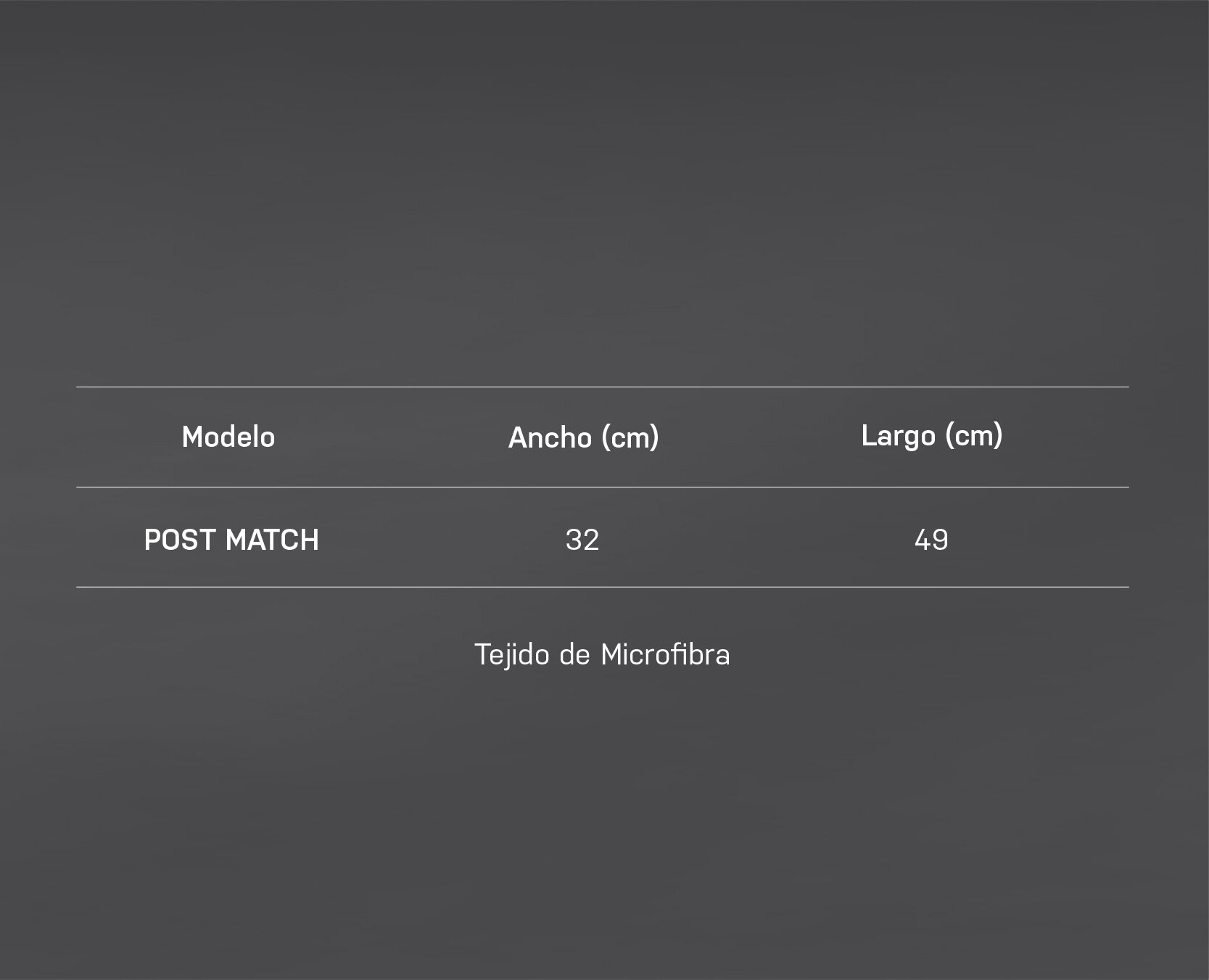The image size is (1209, 980).
Task: Click the digit 3 in the width value
Action: click(574, 540)
